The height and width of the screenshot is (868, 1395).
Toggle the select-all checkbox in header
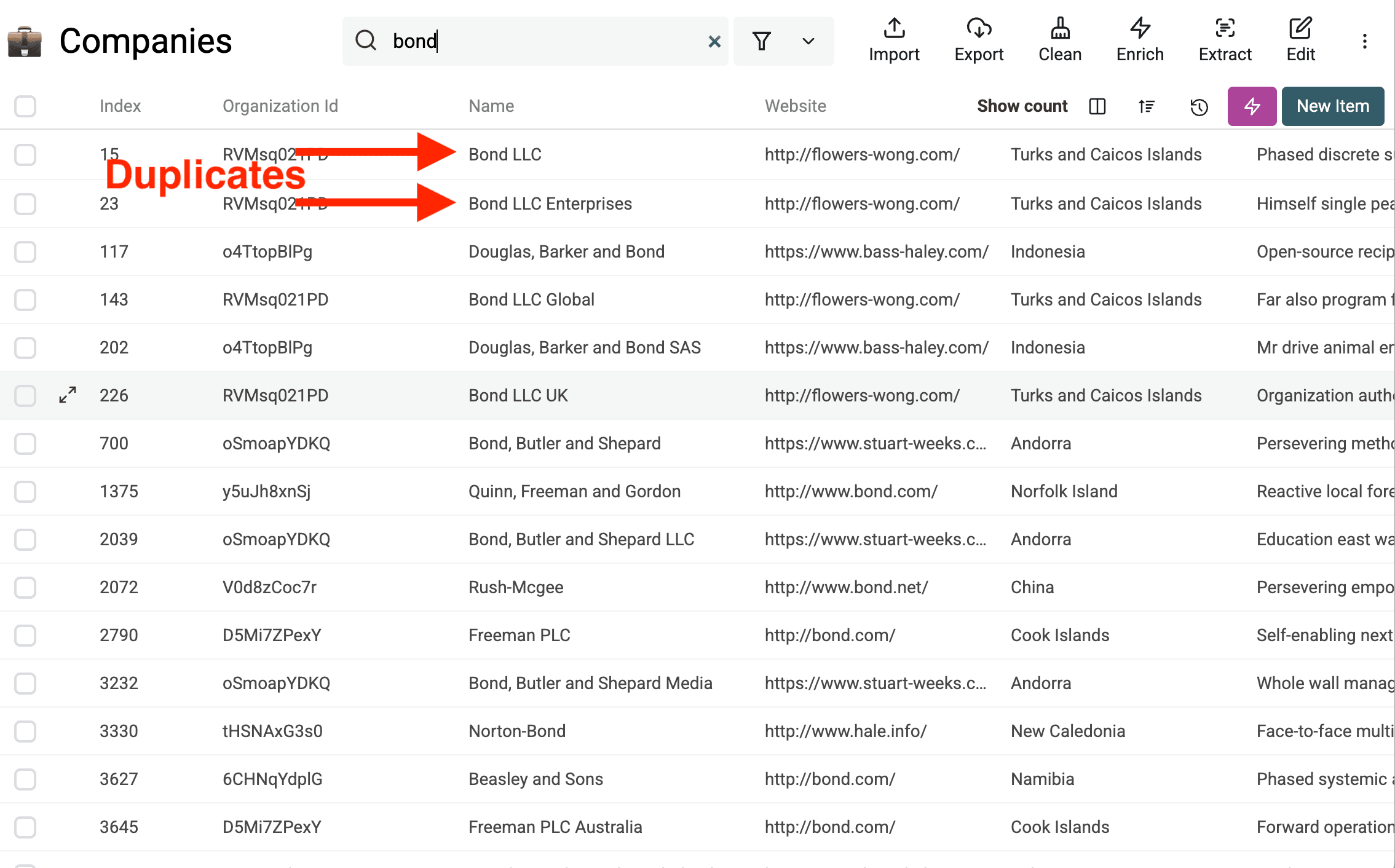25,106
